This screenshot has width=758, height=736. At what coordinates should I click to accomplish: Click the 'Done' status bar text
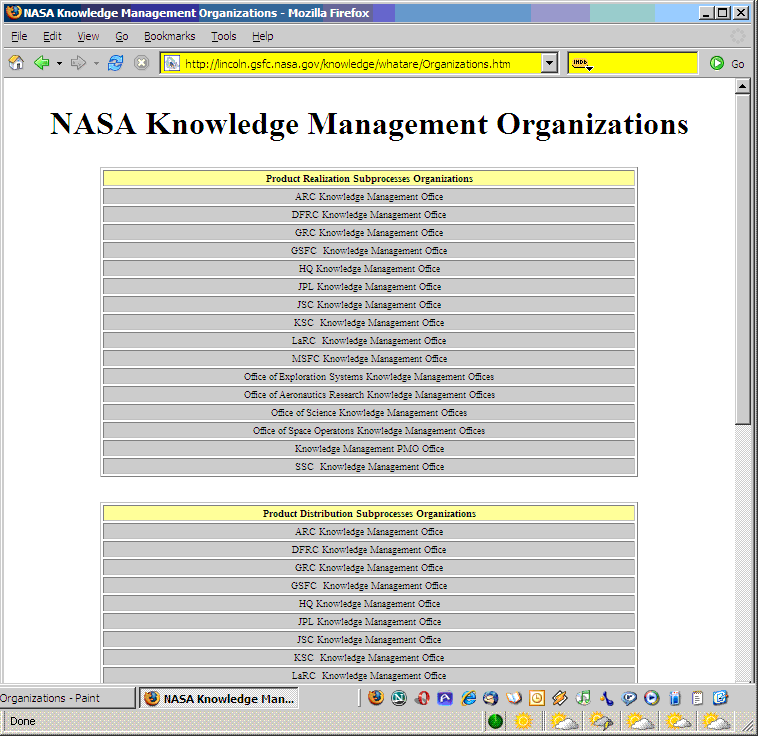pos(23,721)
